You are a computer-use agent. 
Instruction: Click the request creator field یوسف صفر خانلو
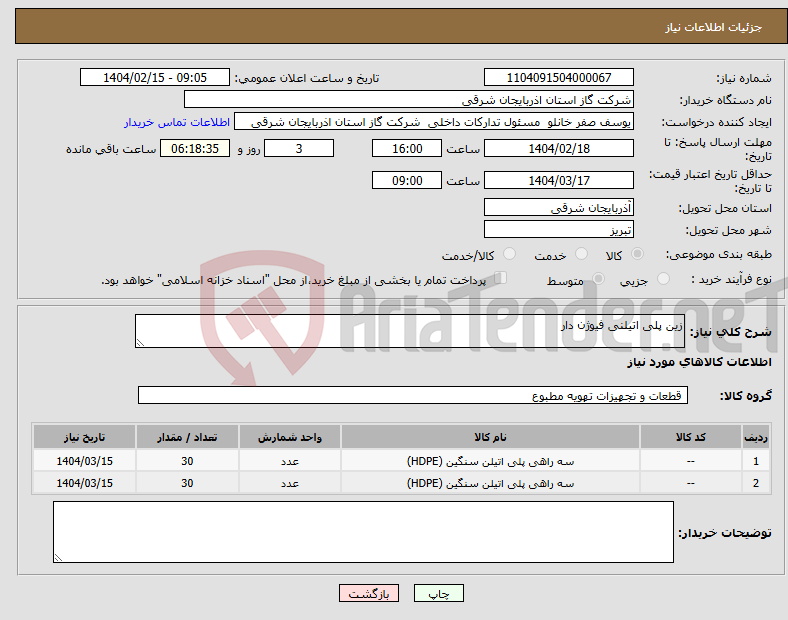434,122
